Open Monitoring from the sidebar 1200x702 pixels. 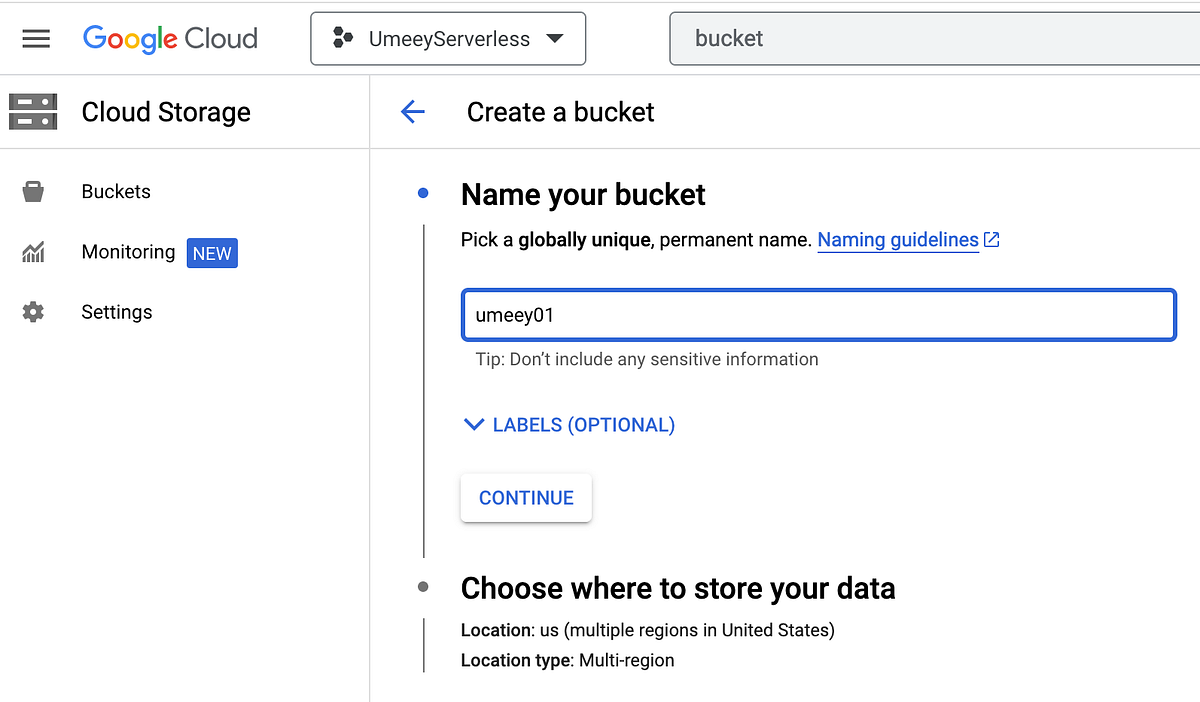tap(128, 252)
